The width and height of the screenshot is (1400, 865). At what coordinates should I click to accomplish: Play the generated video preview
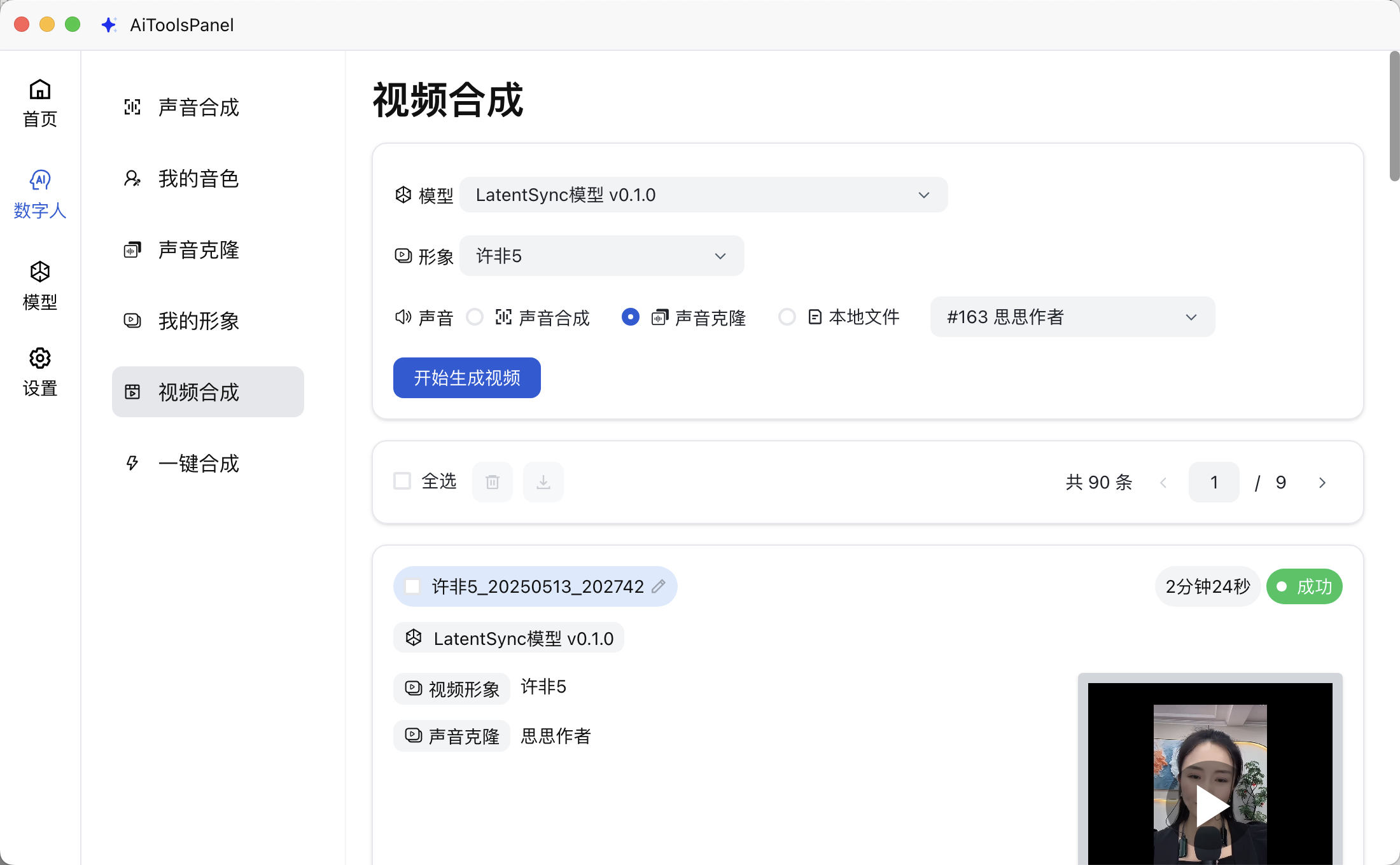[1210, 806]
